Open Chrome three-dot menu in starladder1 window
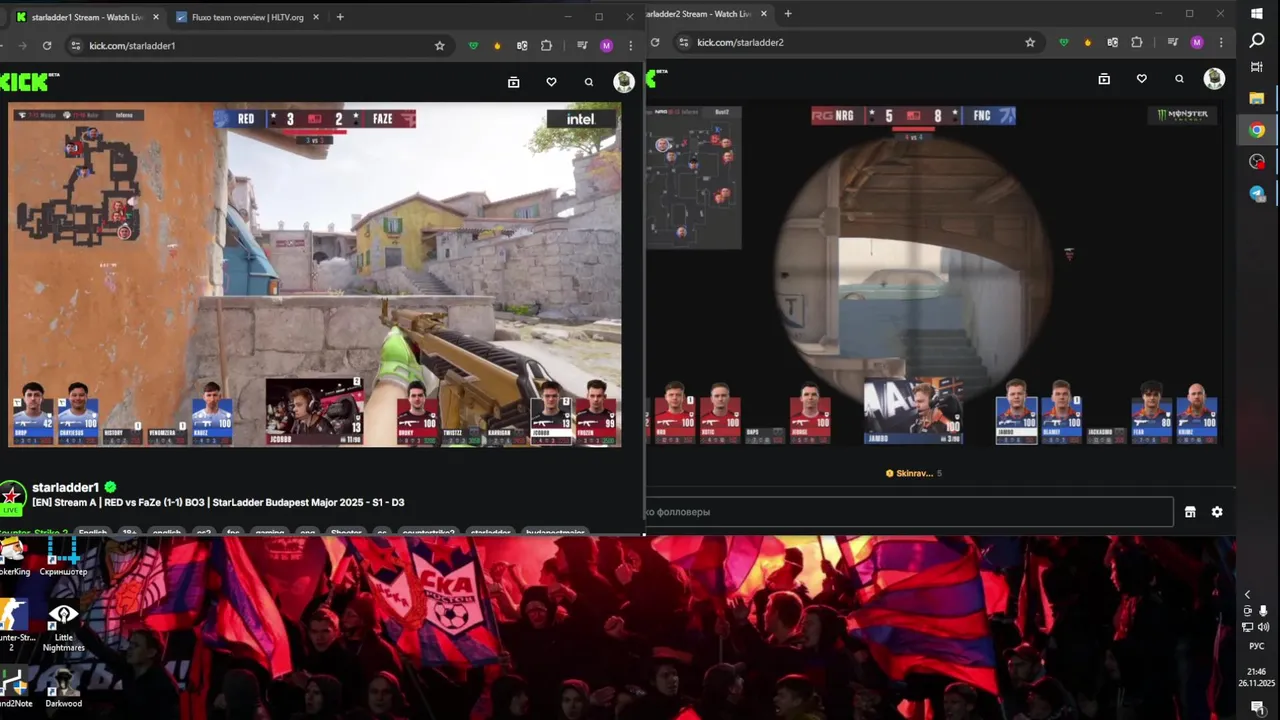Image resolution: width=1280 pixels, height=720 pixels. coord(630,45)
